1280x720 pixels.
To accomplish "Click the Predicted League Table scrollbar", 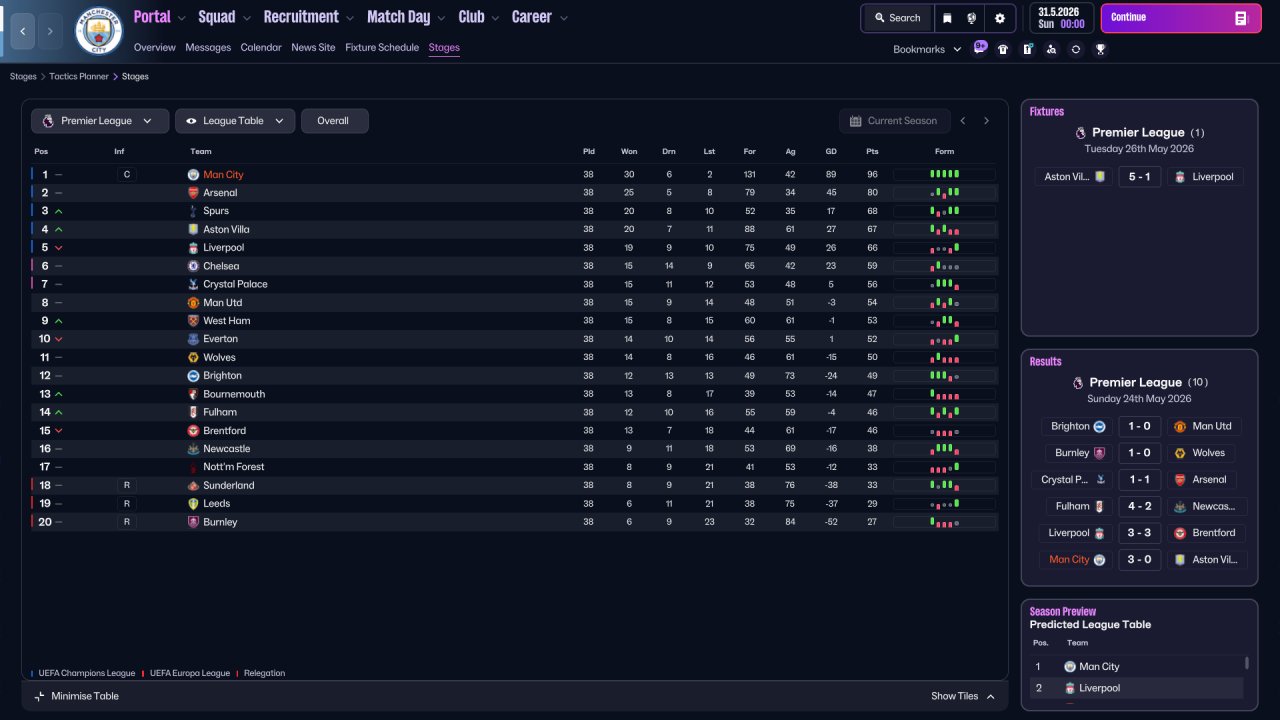I will [1246, 663].
